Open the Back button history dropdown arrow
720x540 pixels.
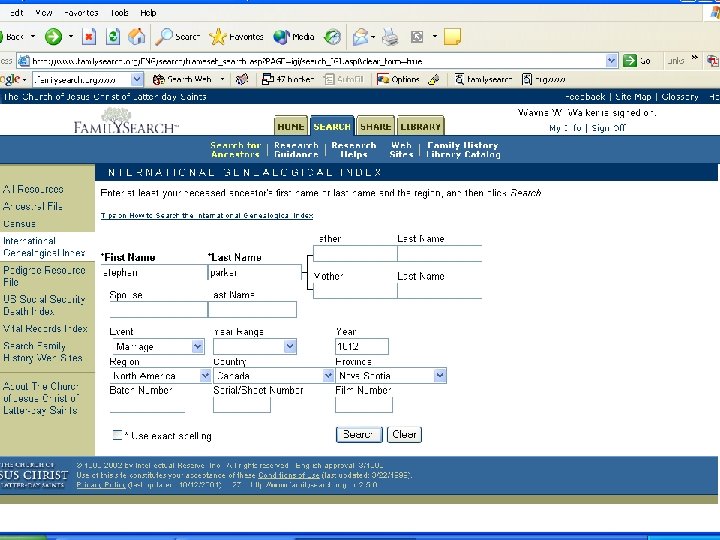(x=33, y=36)
